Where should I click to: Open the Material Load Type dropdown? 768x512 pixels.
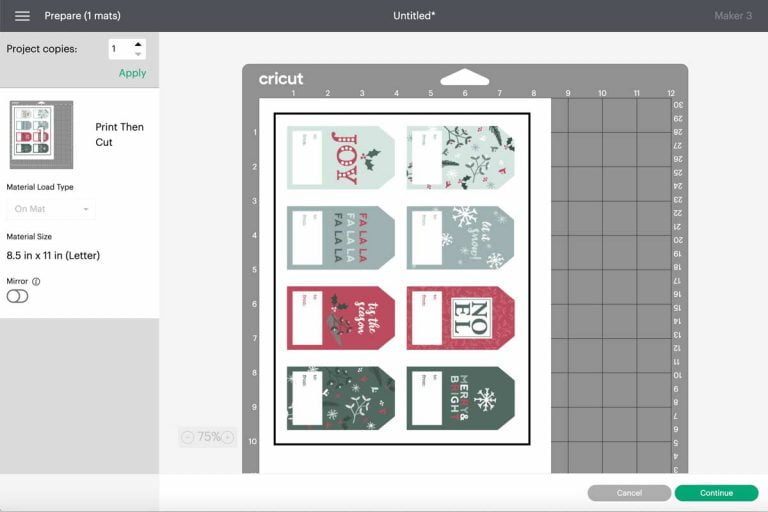coord(51,209)
